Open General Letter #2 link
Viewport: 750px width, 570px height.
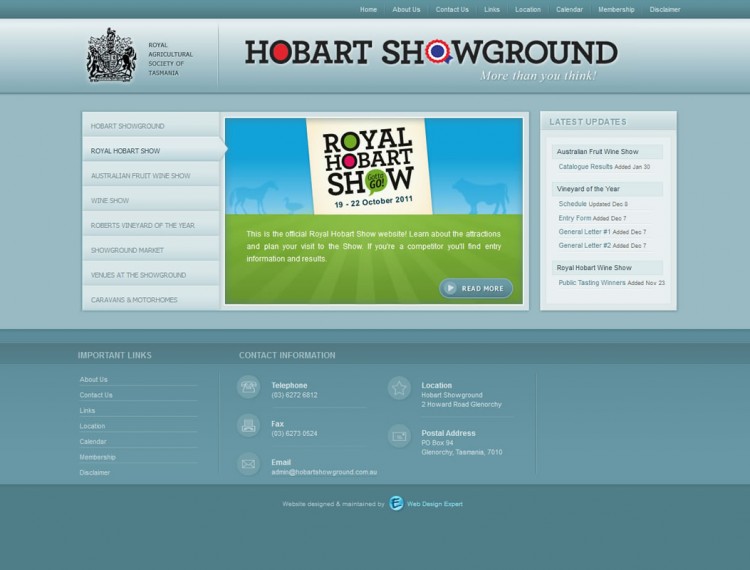(585, 246)
